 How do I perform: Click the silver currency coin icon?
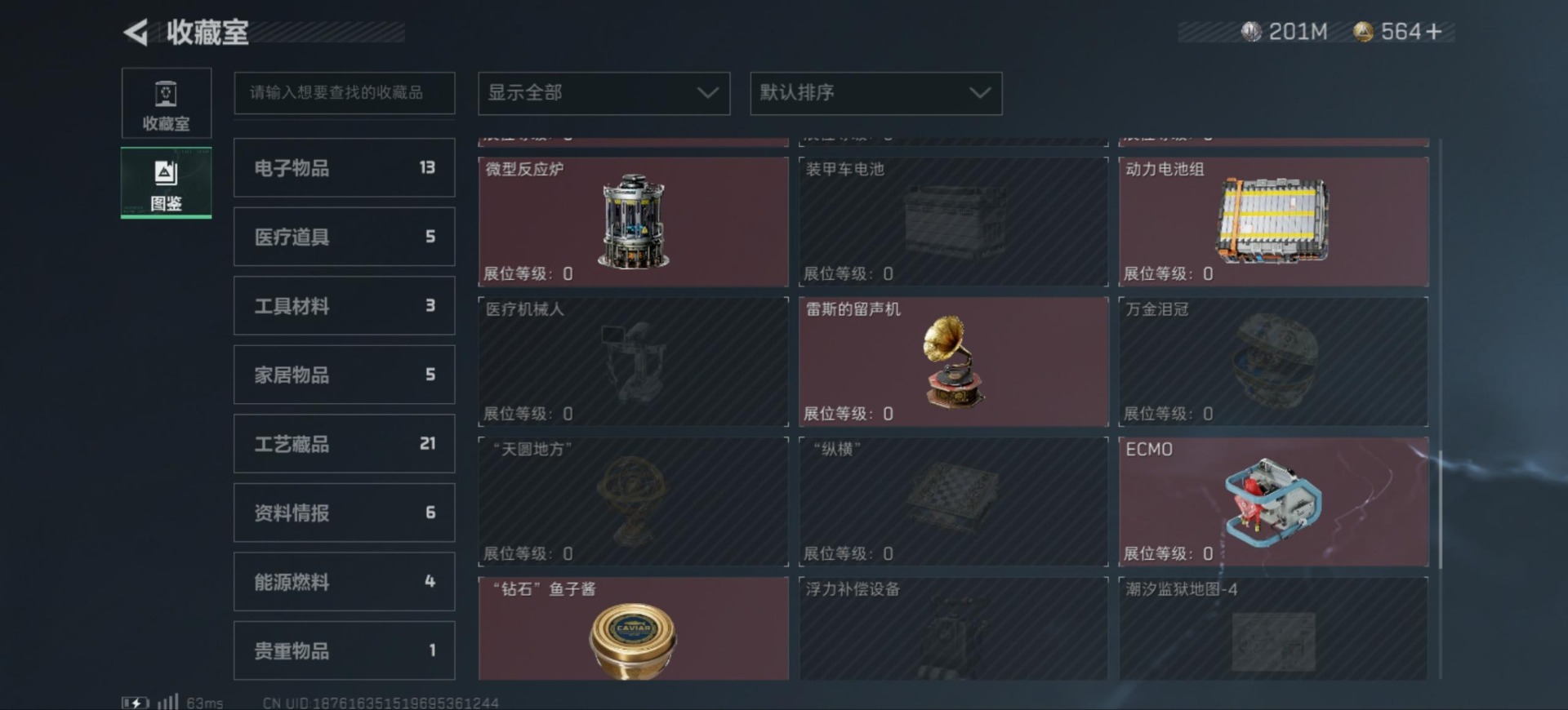[1251, 32]
